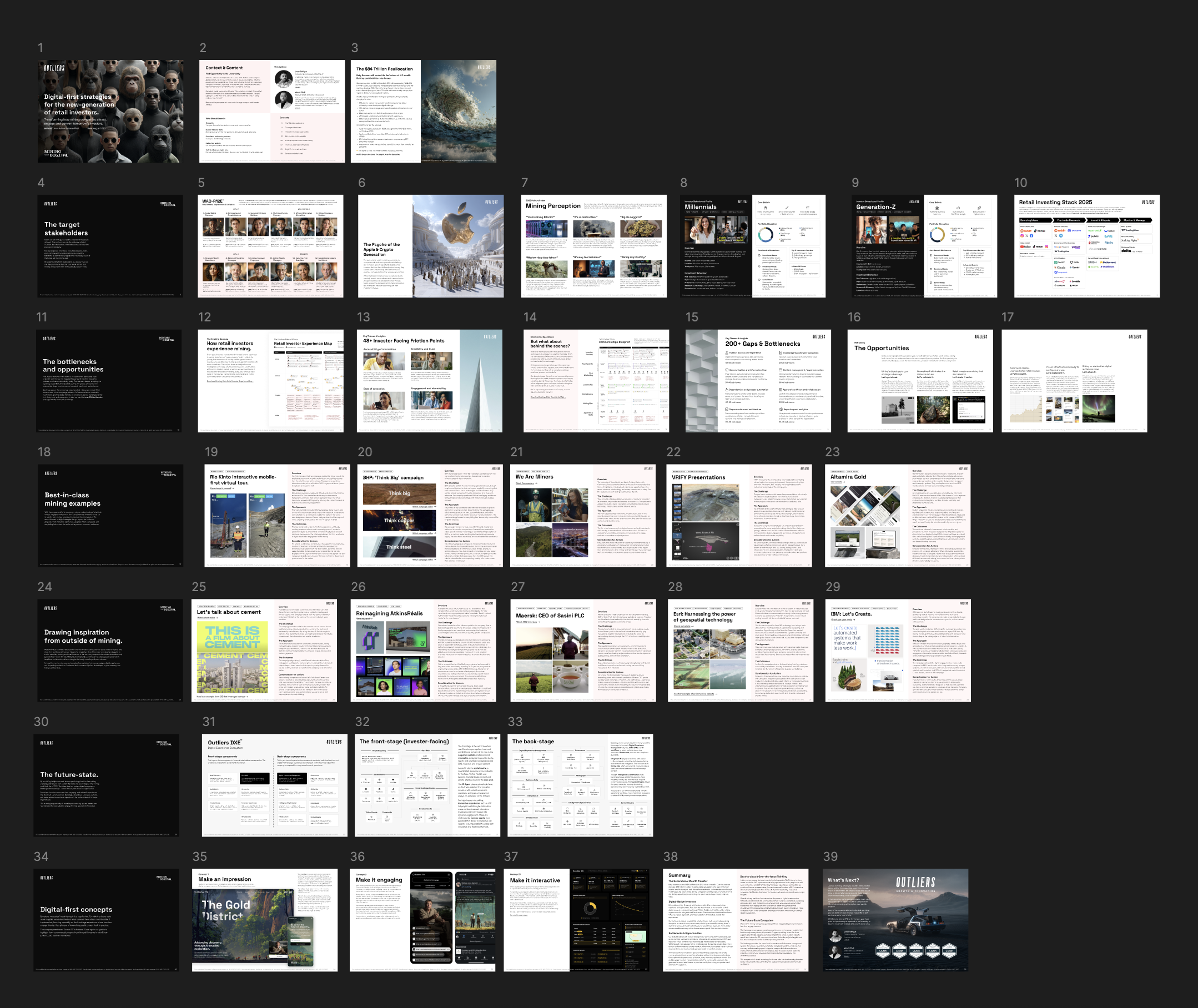
Task: Open slide 1 Digital-first strategies cover
Action: tap(110, 112)
